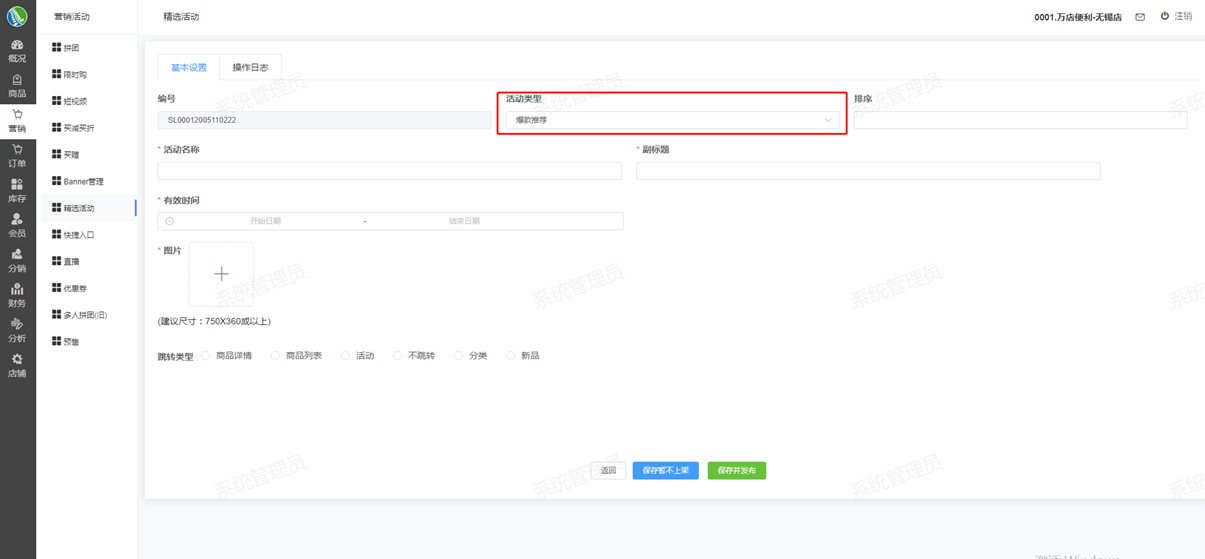This screenshot has height=559, width=1205.
Task: Click the 精选活动 page title in header
Action: [x=181, y=17]
